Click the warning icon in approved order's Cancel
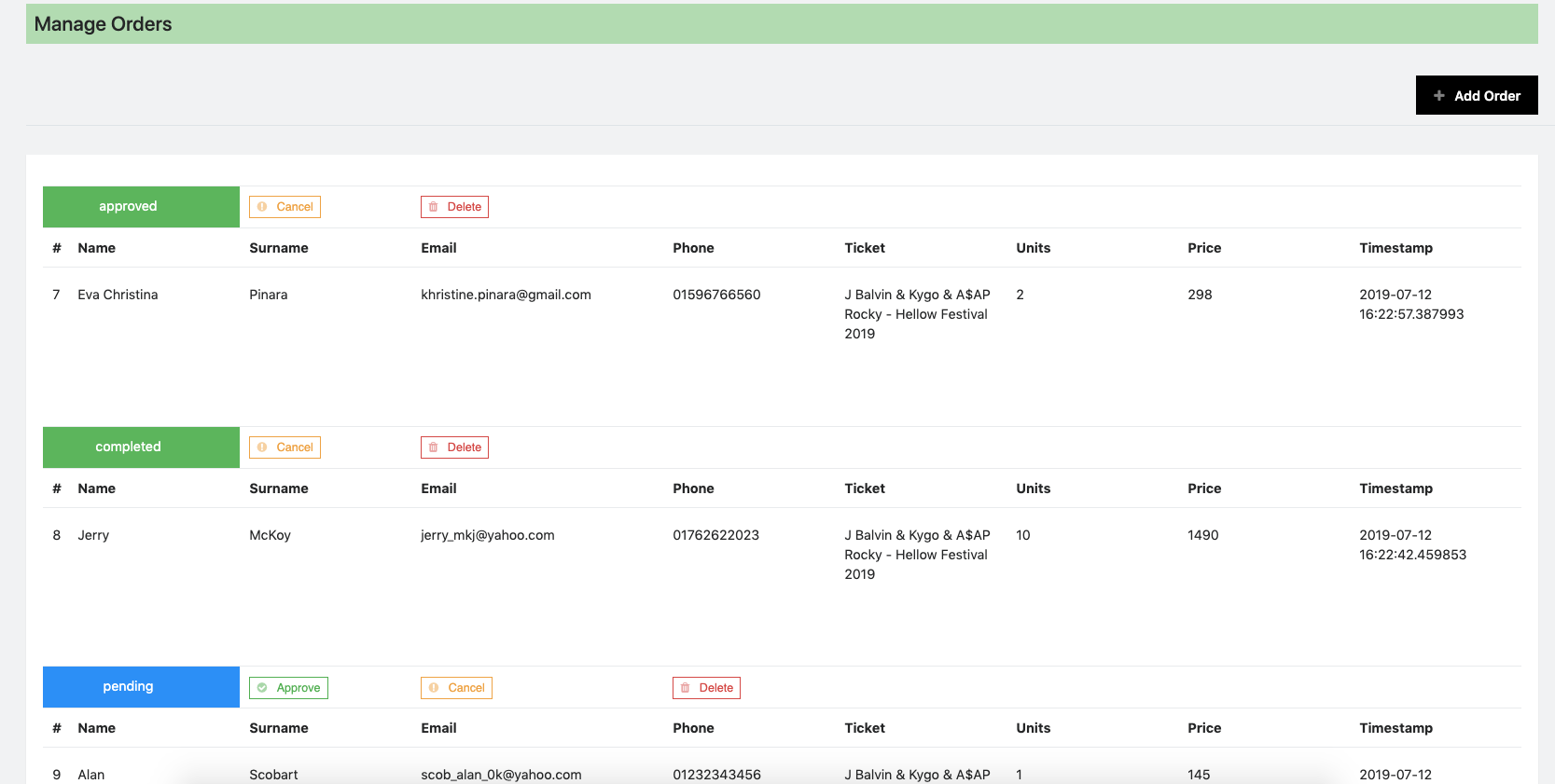The width and height of the screenshot is (1555, 784). click(x=262, y=207)
